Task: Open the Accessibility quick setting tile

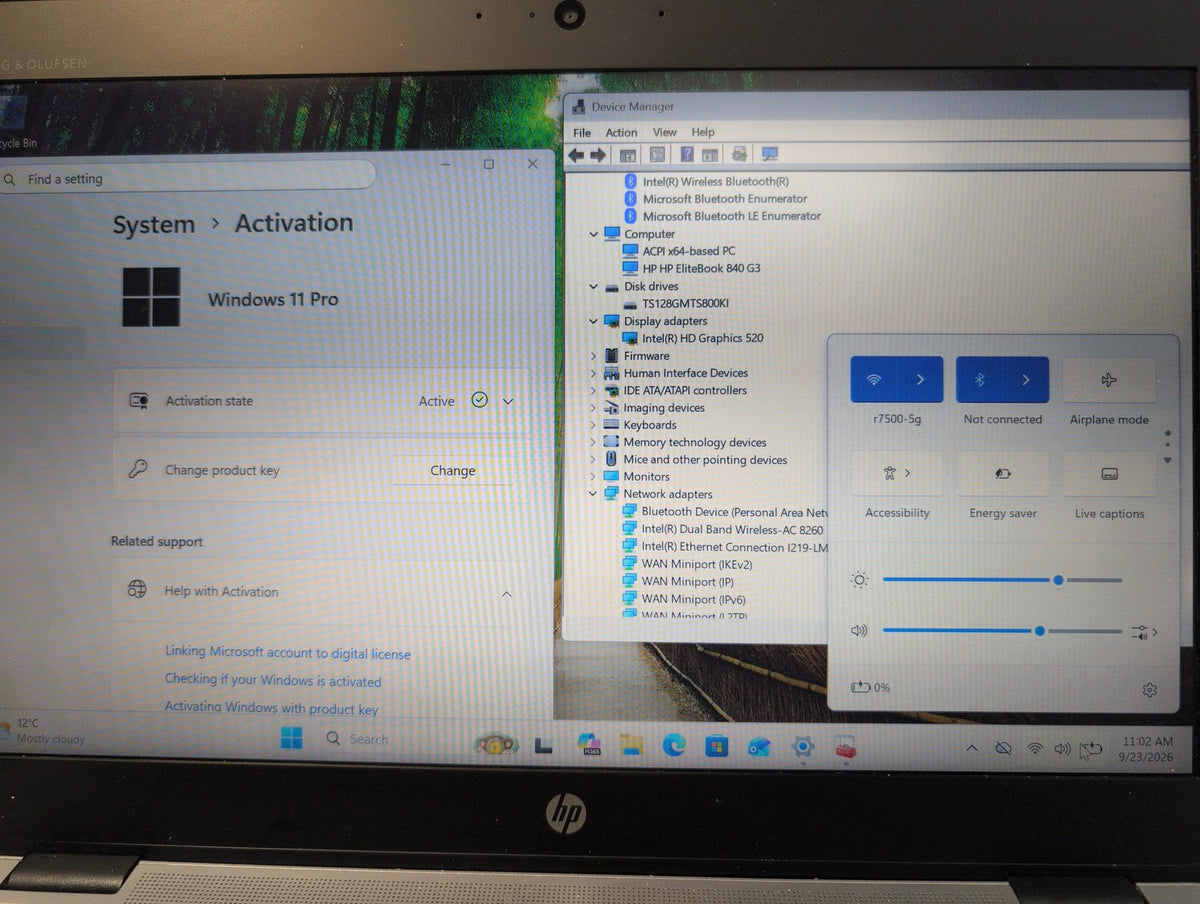Action: [x=897, y=473]
